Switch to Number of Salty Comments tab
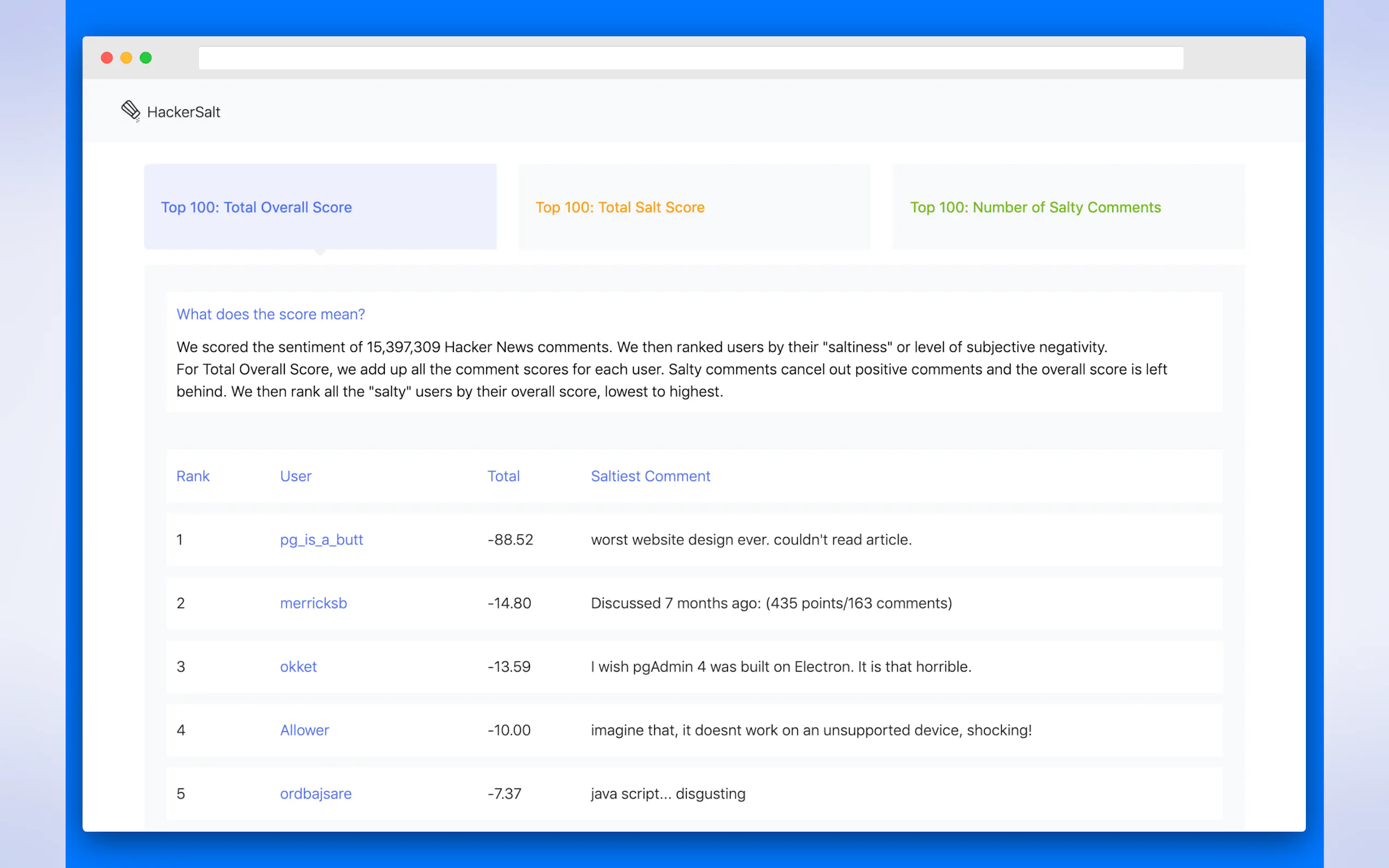1389x868 pixels. pyautogui.click(x=1035, y=207)
